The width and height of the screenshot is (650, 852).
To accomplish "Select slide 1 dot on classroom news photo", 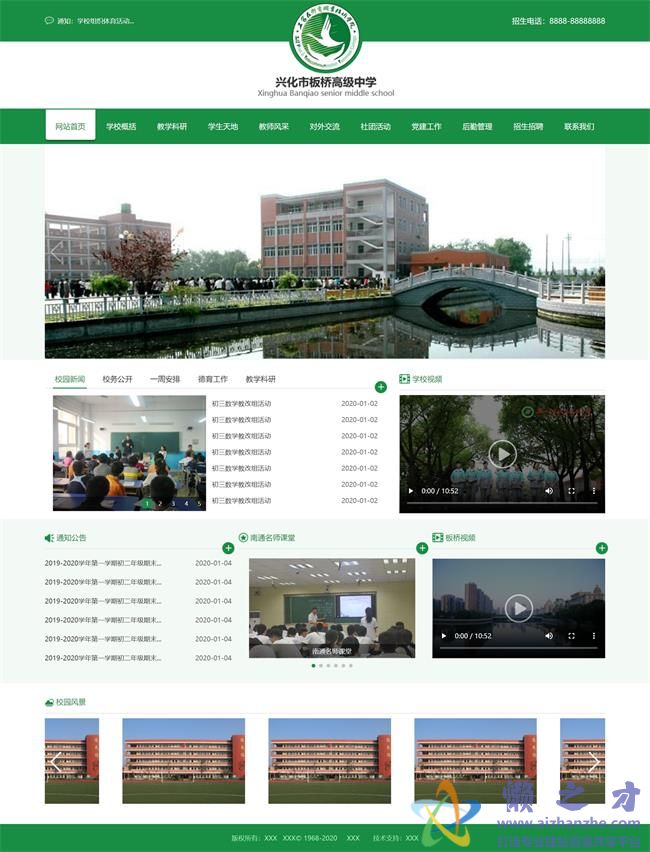I will [147, 504].
